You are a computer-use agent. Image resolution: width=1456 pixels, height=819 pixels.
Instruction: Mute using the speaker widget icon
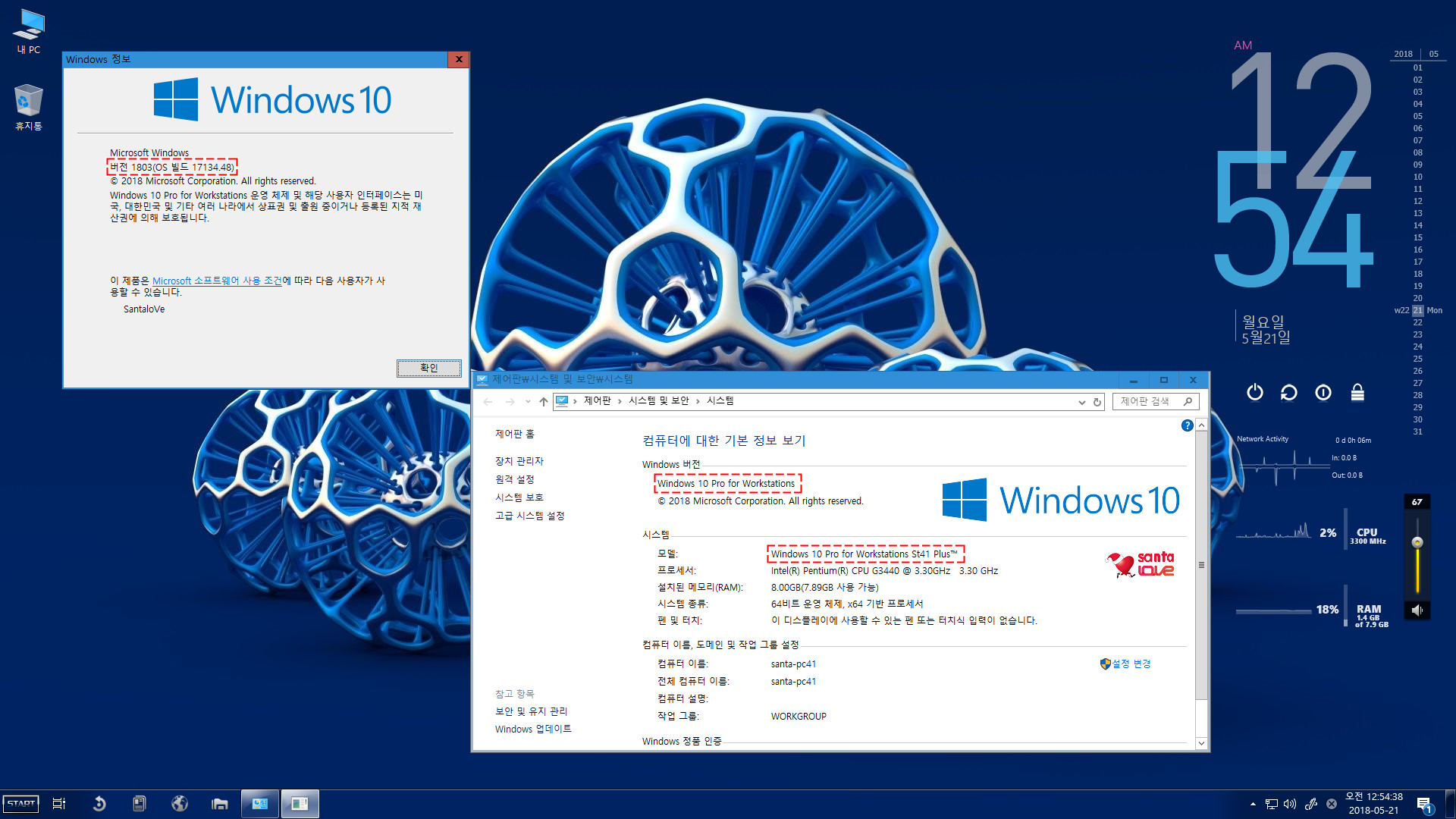point(1417,610)
